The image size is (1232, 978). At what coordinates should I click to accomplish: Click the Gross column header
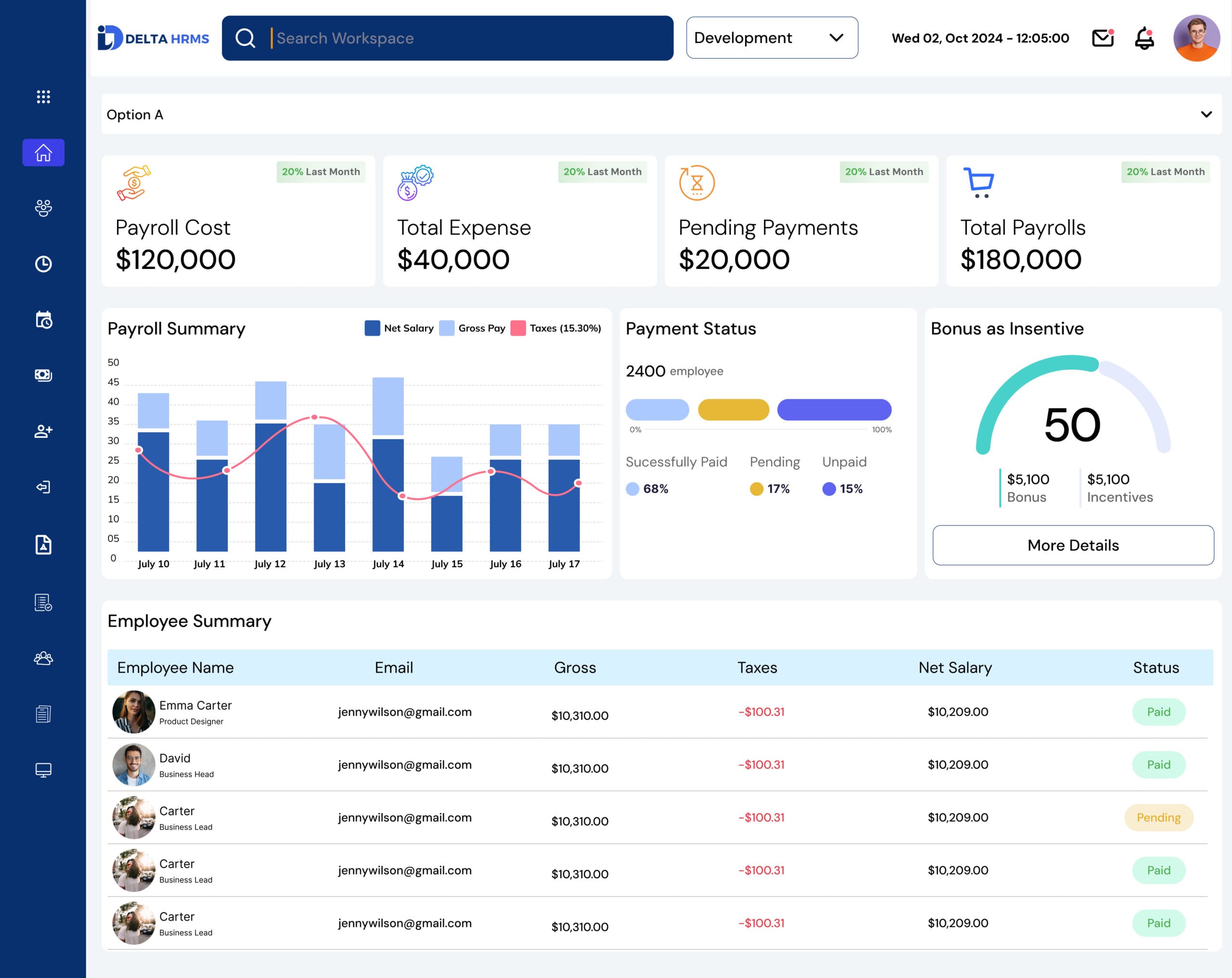point(575,668)
